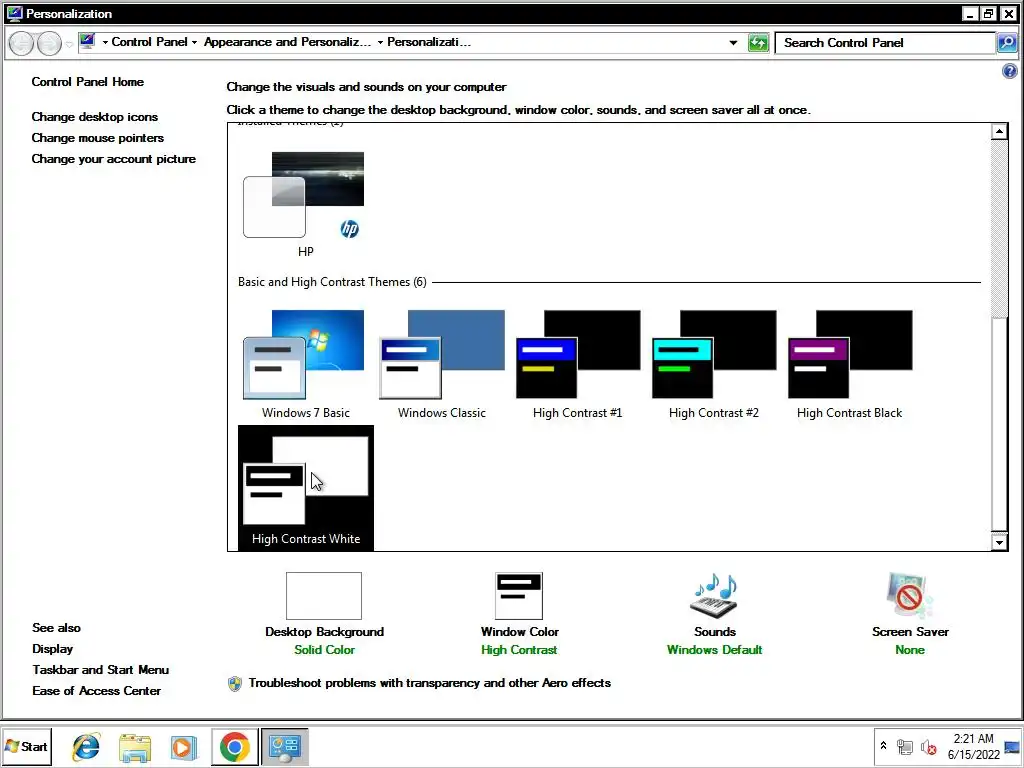Screen dimensions: 1024x768
Task: Open Windows Explorer from taskbar
Action: click(x=135, y=747)
